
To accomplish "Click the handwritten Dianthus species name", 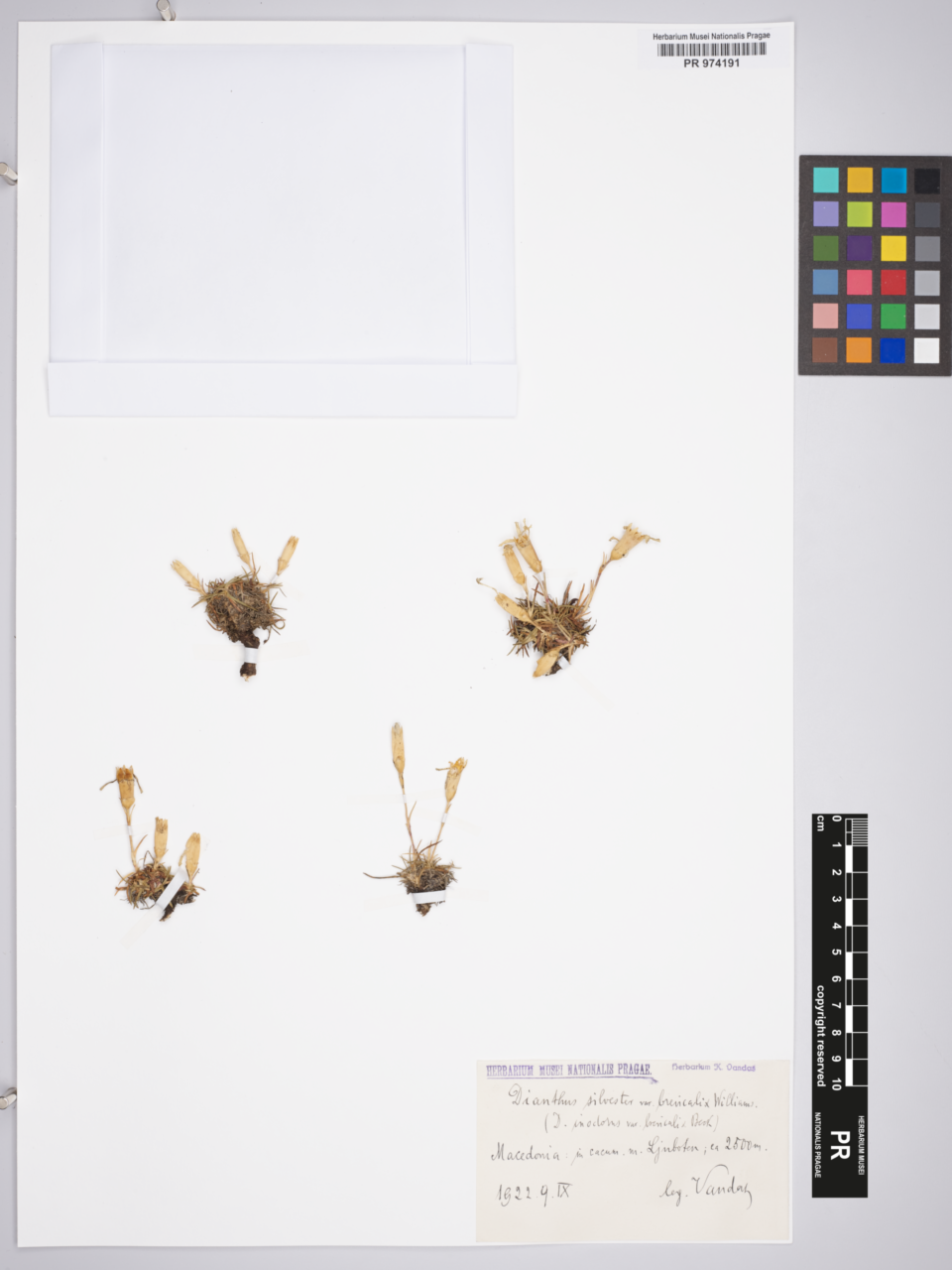I will [633, 1099].
